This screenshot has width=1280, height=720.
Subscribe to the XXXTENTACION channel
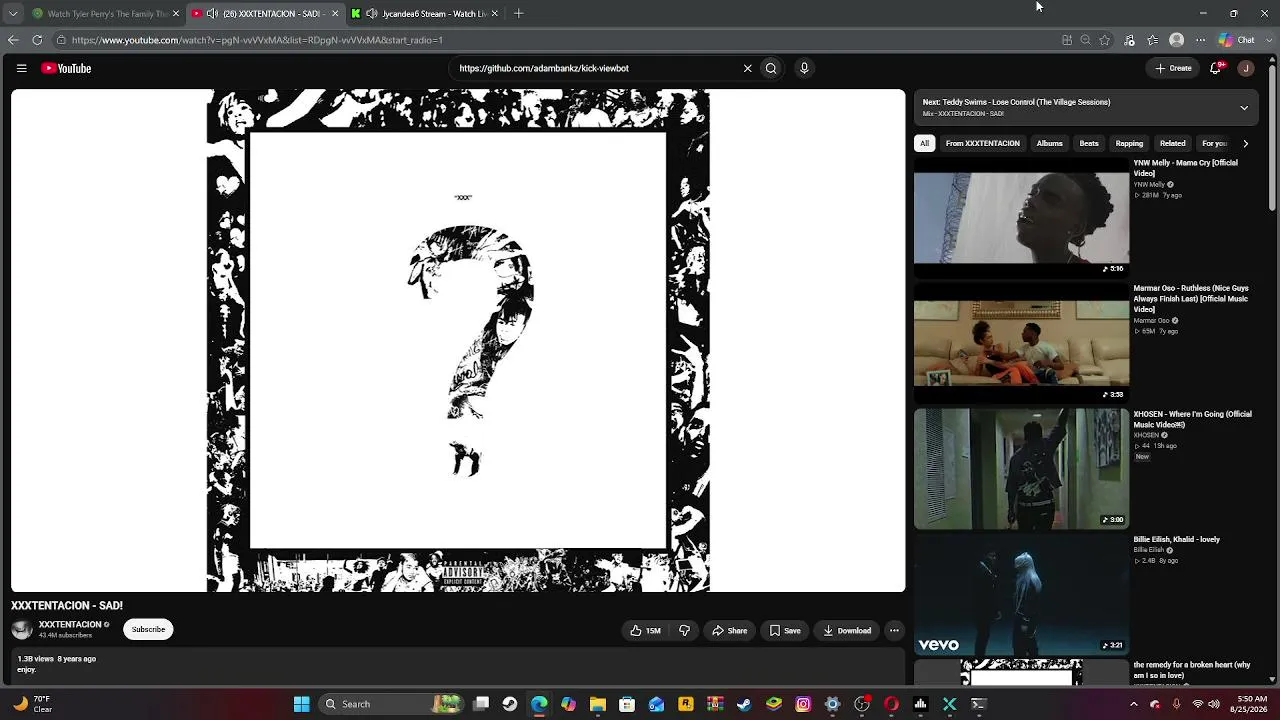(x=148, y=629)
